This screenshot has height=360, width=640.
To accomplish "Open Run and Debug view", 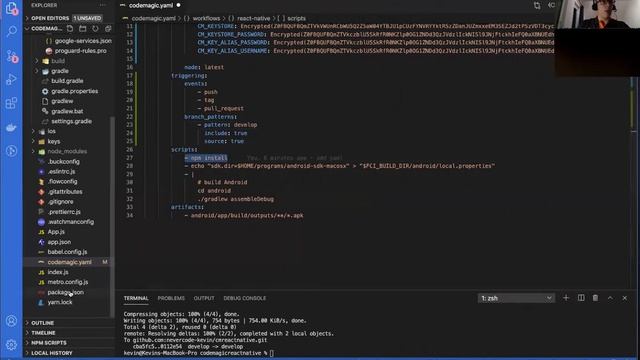I will (x=11, y=79).
